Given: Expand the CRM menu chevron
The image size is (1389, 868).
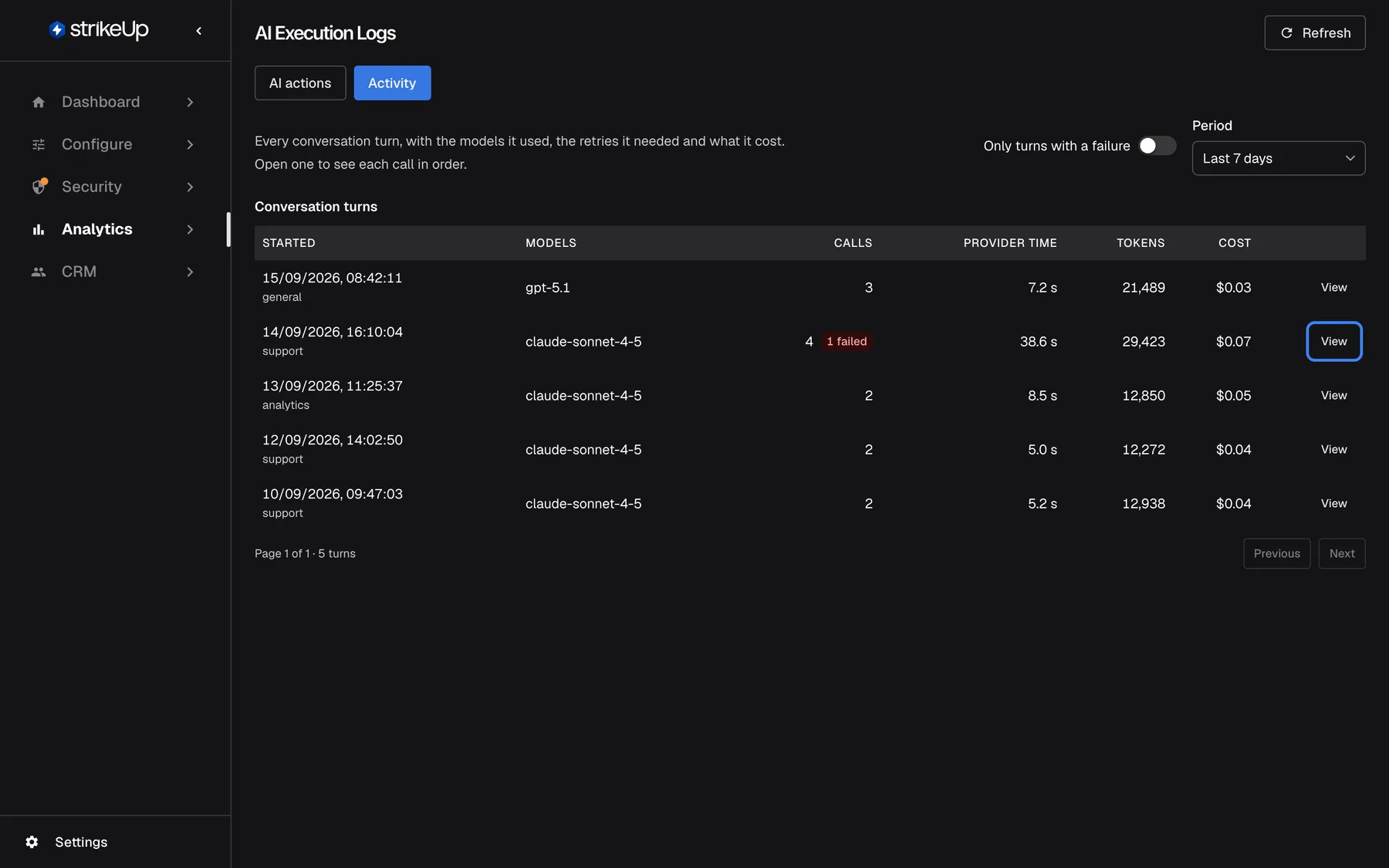Looking at the screenshot, I should point(190,272).
